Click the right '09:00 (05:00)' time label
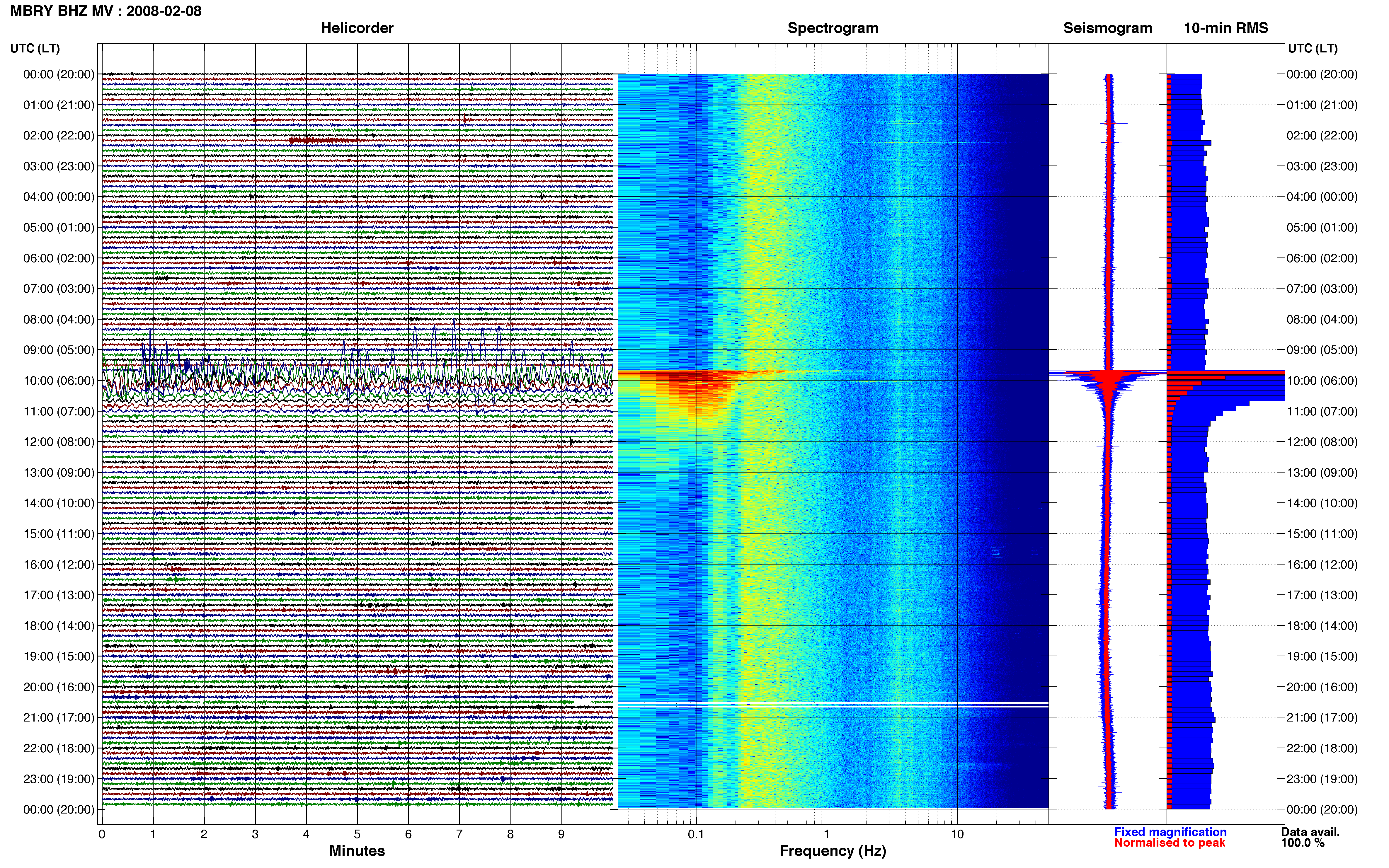This screenshot has height=868, width=1389. click(x=1322, y=349)
